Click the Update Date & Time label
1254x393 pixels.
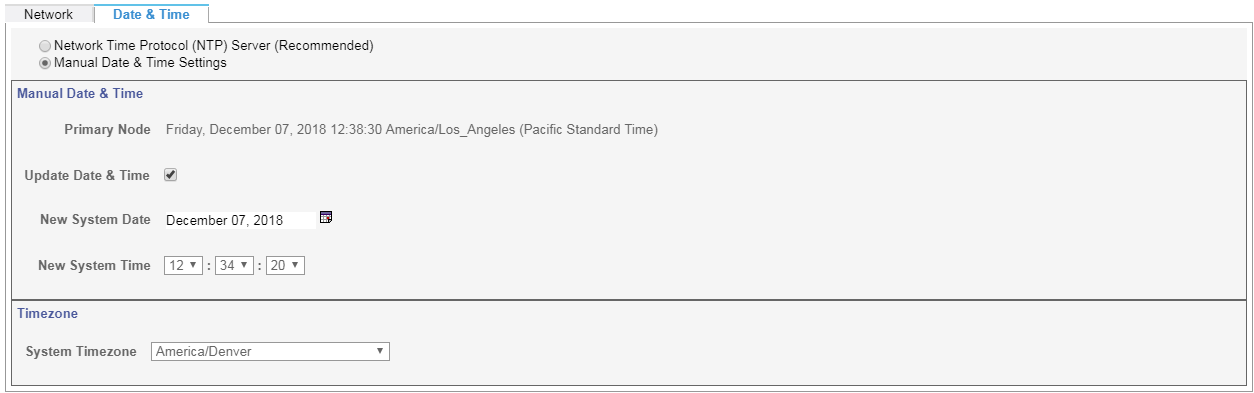[x=87, y=176]
